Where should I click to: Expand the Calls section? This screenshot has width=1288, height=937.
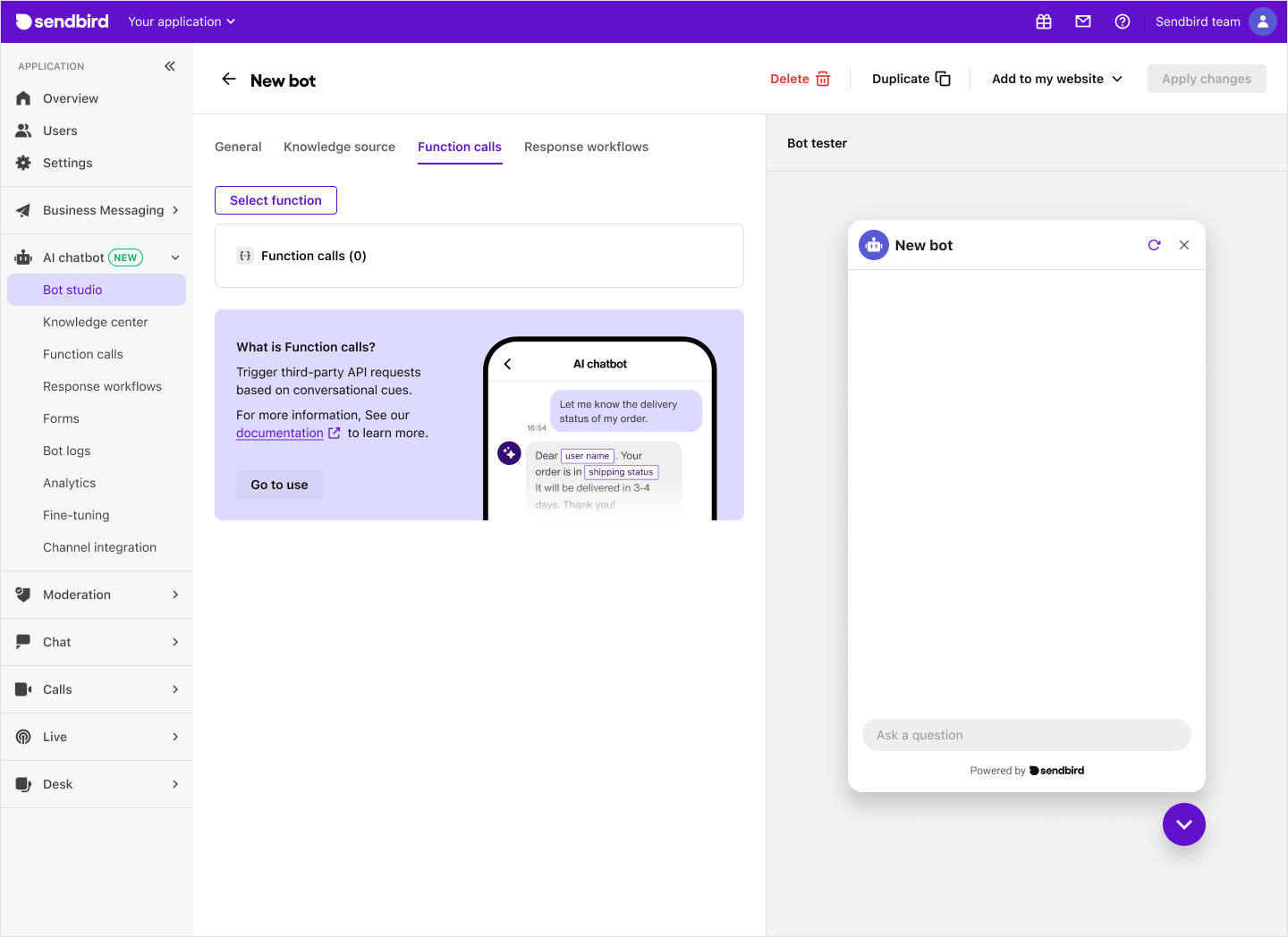click(x=97, y=689)
